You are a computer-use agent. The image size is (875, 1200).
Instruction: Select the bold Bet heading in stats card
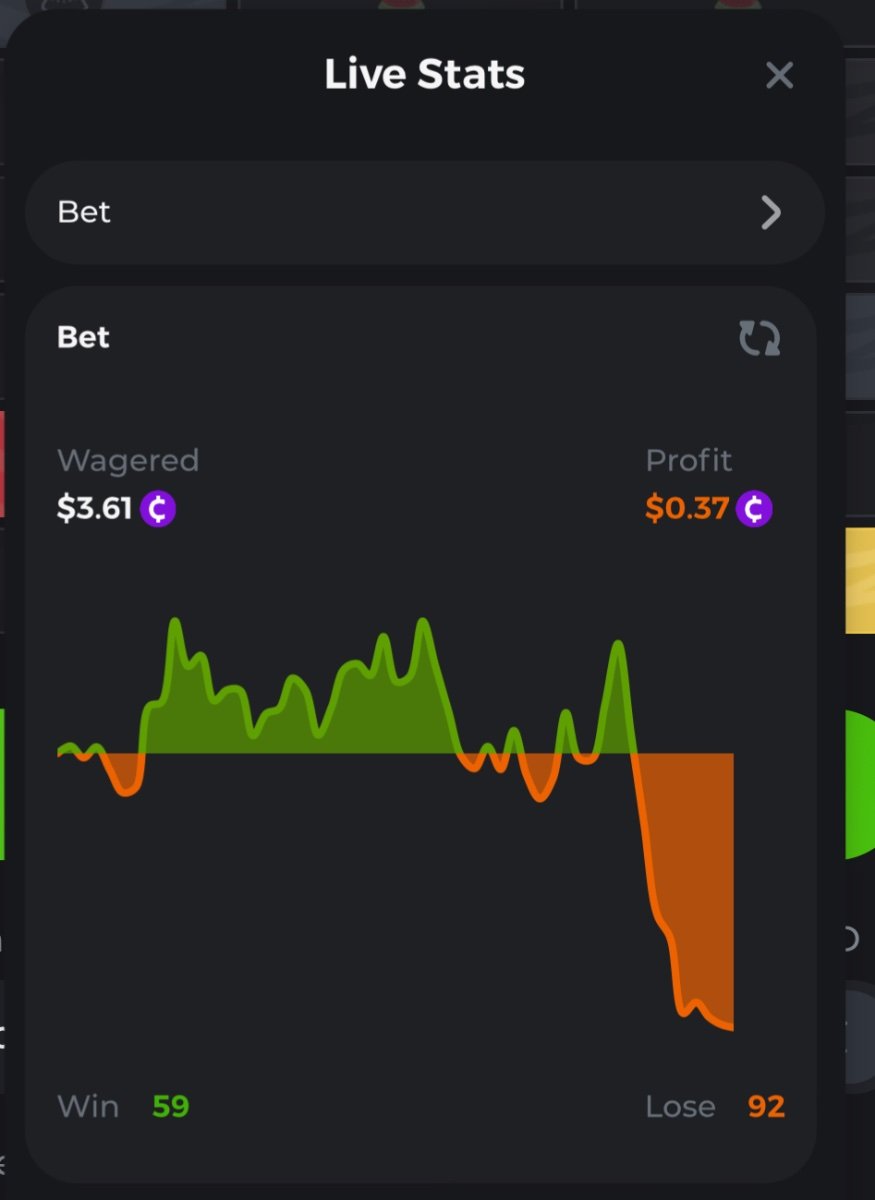pos(84,338)
